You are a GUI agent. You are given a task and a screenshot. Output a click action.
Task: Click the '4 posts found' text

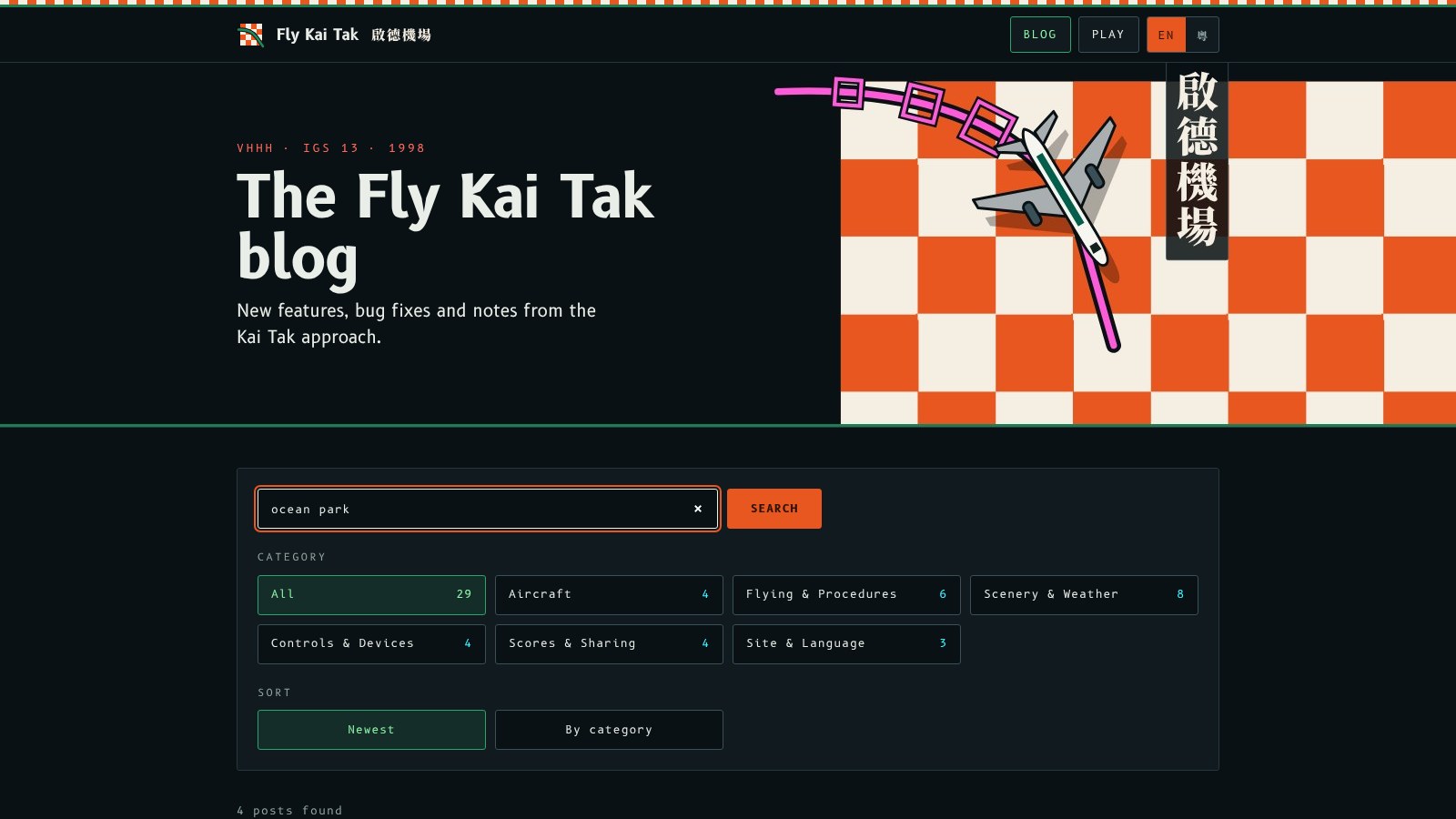pyautogui.click(x=289, y=810)
